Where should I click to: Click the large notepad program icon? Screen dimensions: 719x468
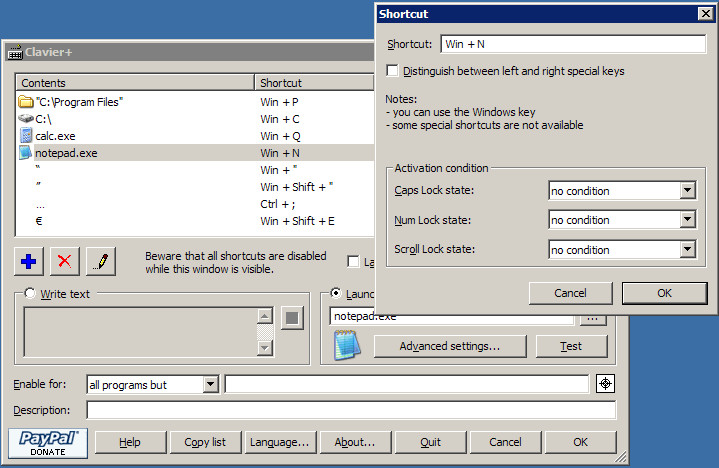click(x=347, y=345)
